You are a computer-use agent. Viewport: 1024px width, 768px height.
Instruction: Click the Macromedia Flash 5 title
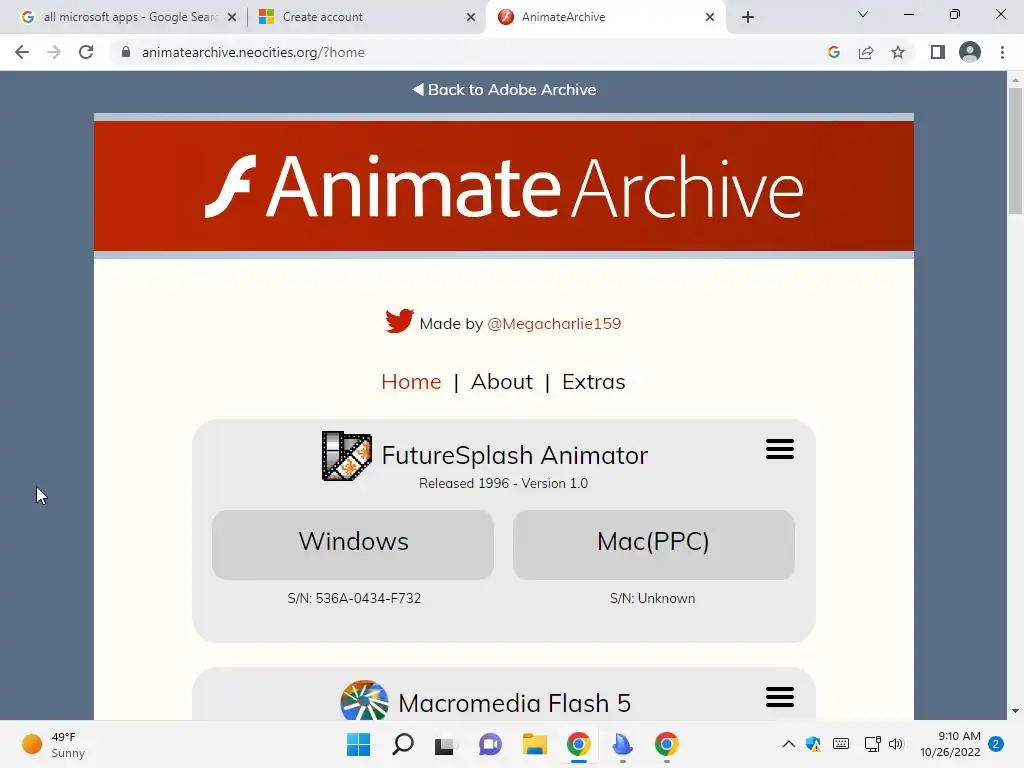pos(515,703)
